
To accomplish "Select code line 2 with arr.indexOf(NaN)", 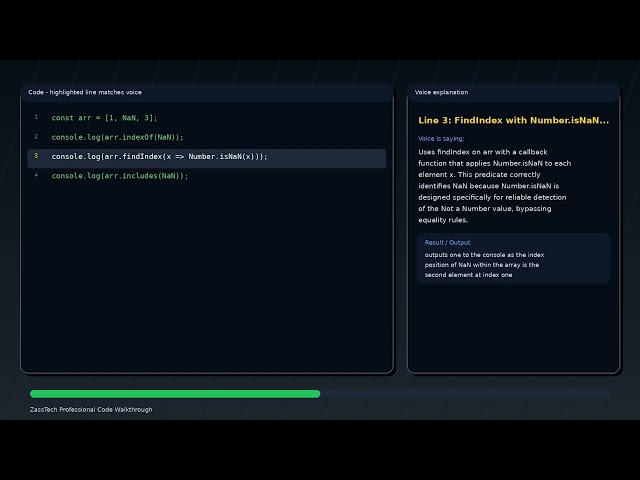I will point(118,137).
